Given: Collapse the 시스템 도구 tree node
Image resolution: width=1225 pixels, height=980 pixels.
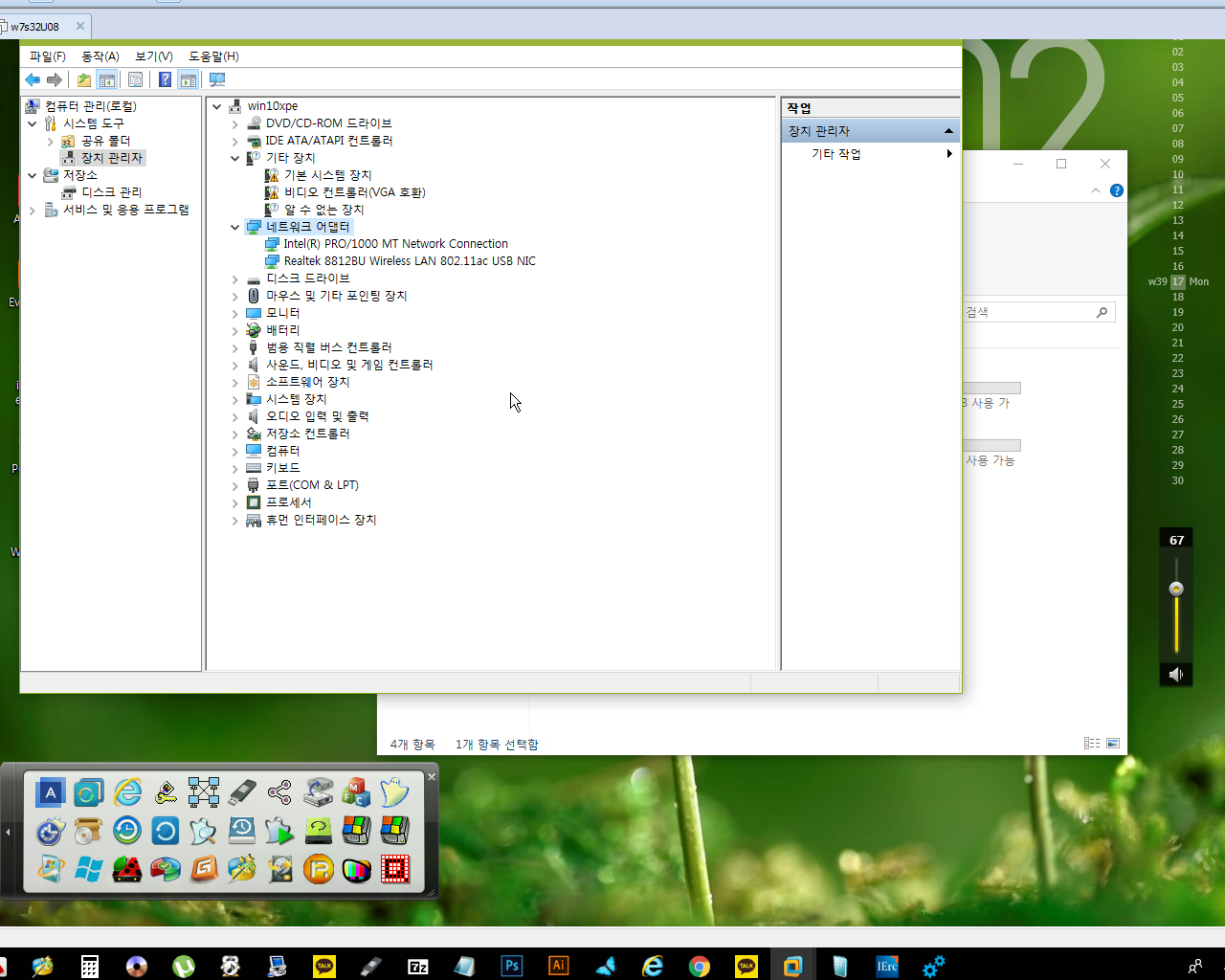Looking at the screenshot, I should pyautogui.click(x=33, y=123).
